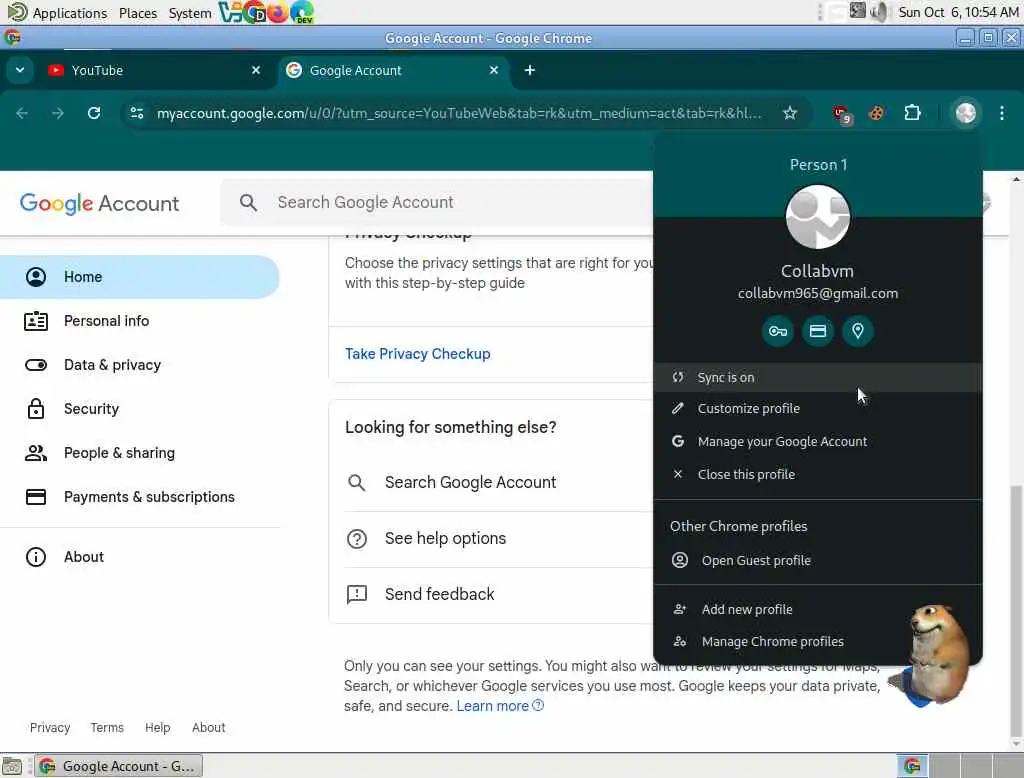Launch the VNC viewer icon in the top panel

(230, 12)
